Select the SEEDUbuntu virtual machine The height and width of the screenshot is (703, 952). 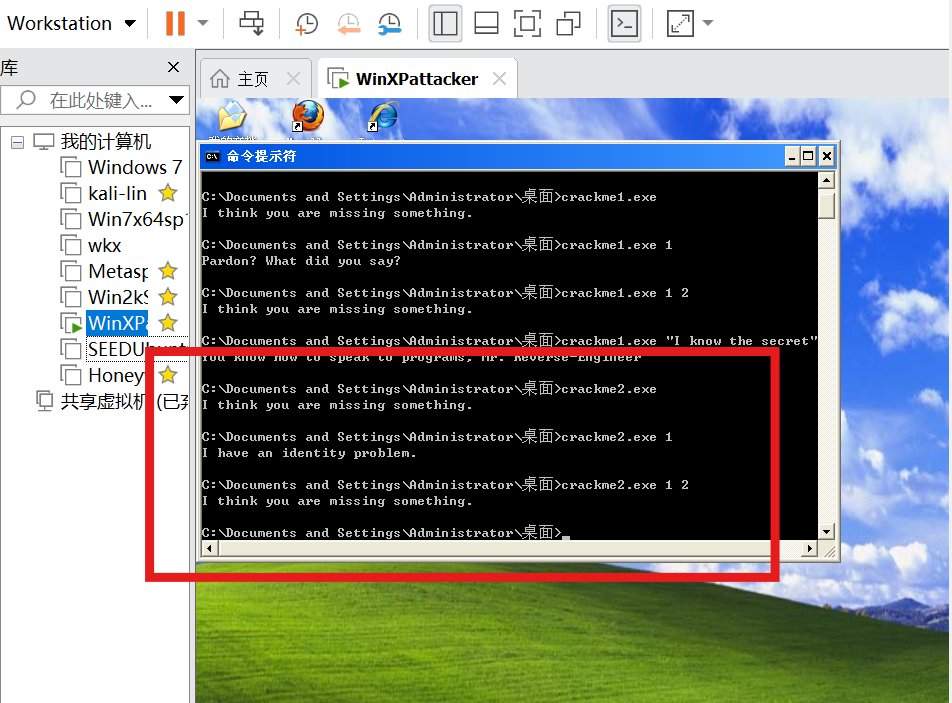pos(137,350)
